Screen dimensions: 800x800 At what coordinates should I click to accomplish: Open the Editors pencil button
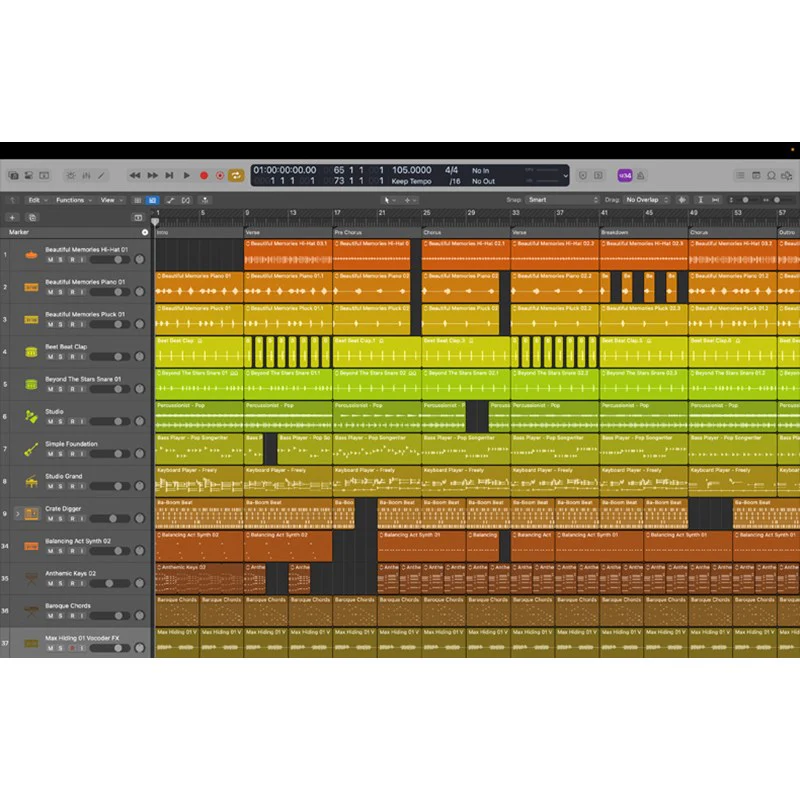[102, 176]
